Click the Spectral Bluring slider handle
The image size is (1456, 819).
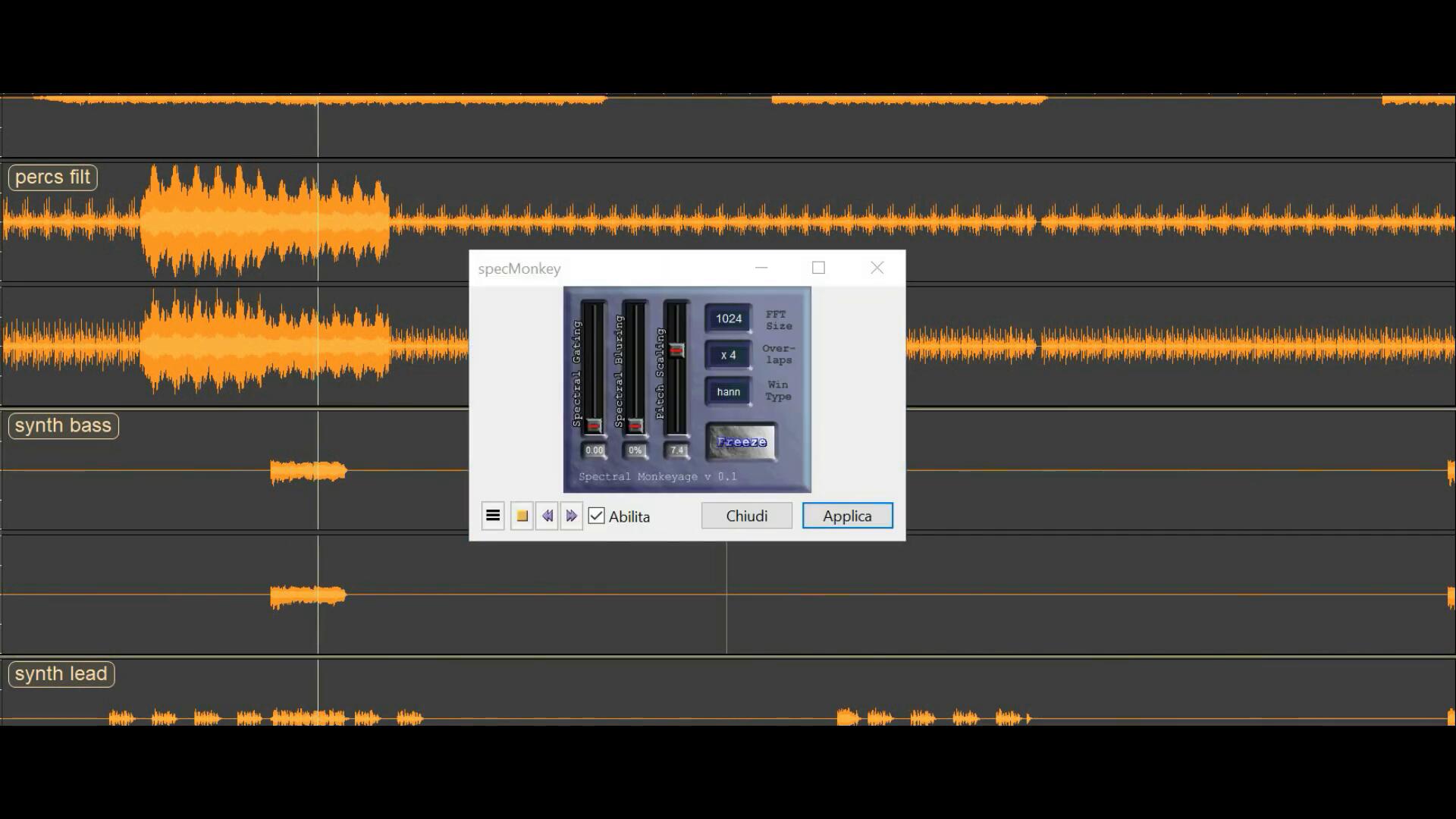point(635,425)
